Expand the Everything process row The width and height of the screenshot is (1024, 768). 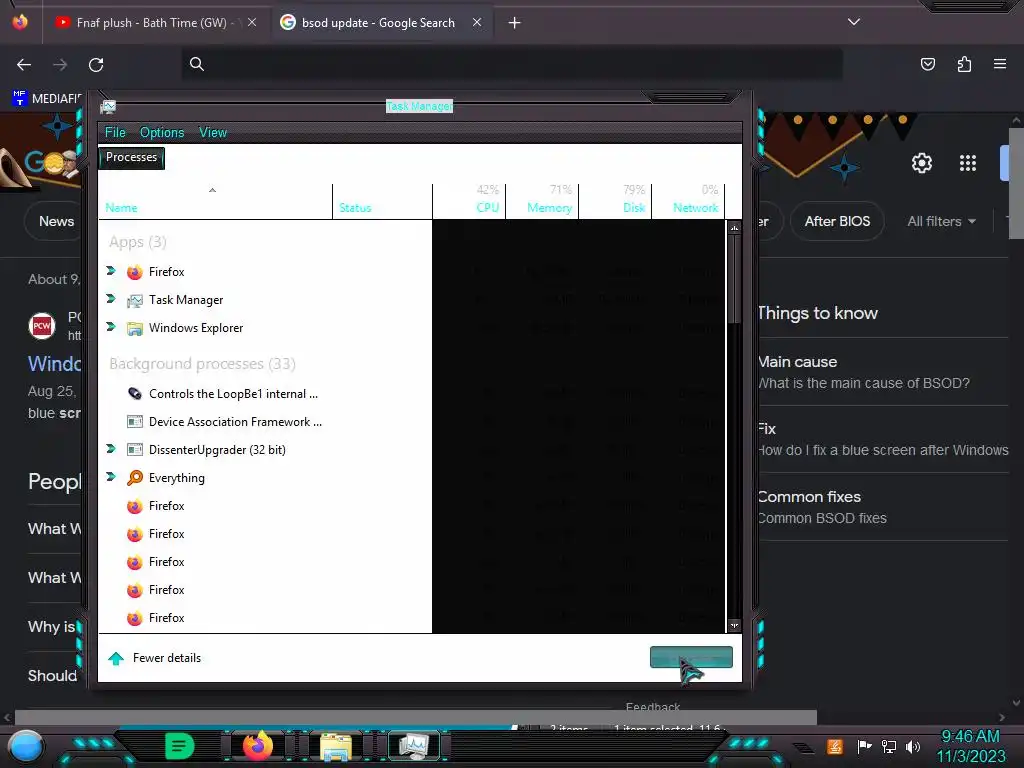tap(111, 477)
